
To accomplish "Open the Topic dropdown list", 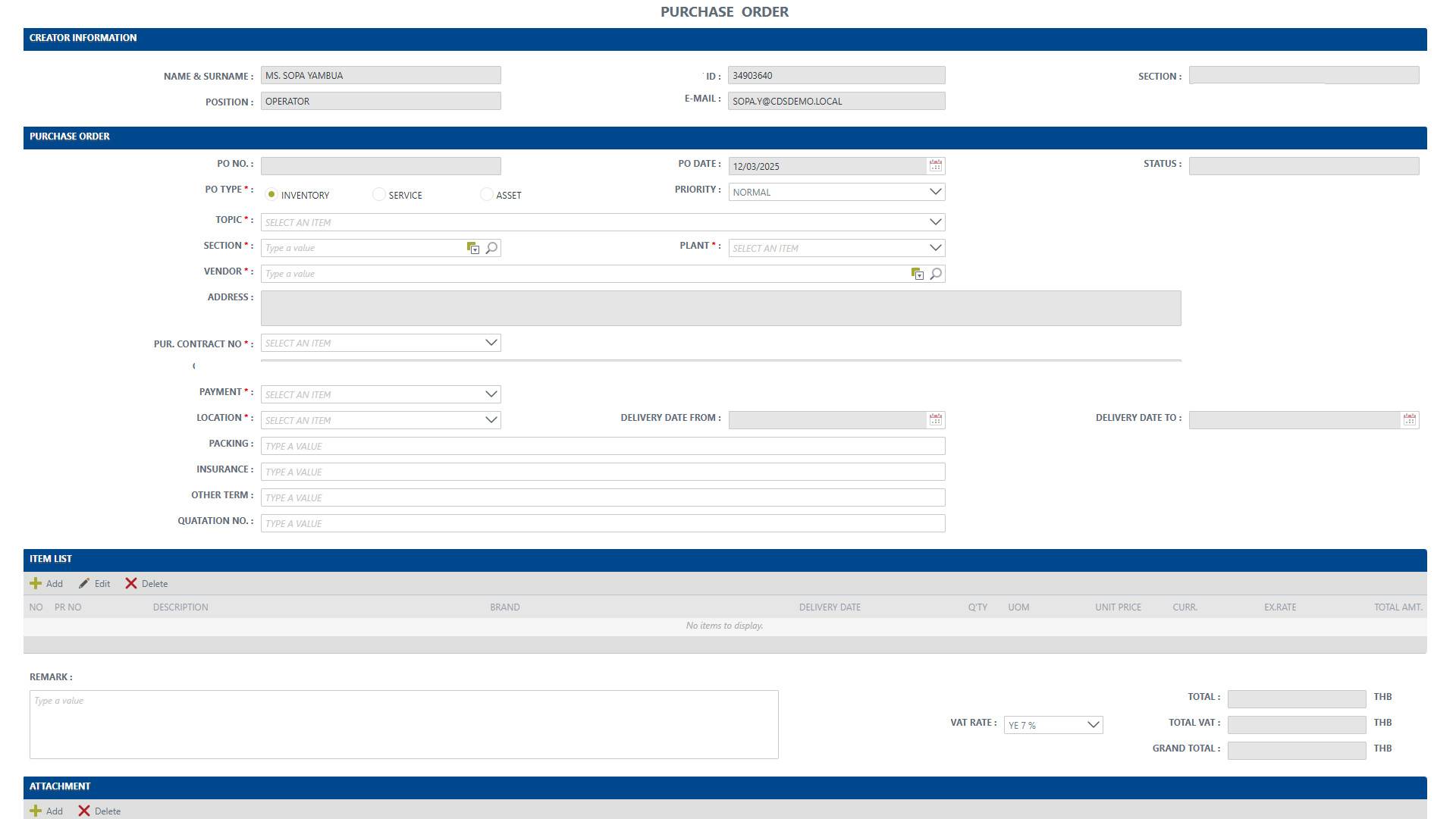I will (935, 222).
